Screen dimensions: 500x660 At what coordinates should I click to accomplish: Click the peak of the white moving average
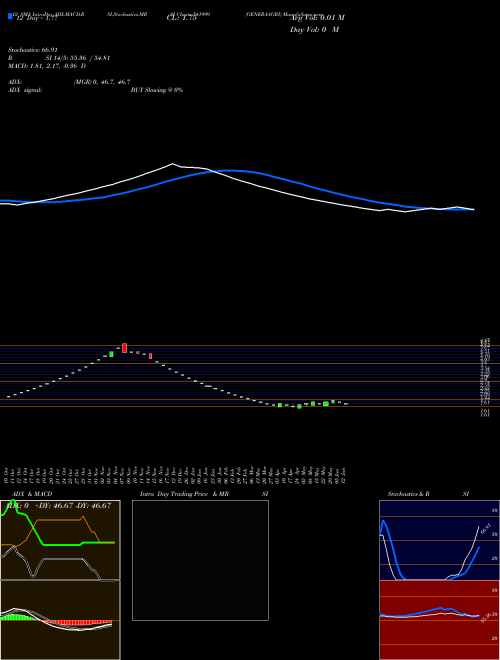point(173,164)
